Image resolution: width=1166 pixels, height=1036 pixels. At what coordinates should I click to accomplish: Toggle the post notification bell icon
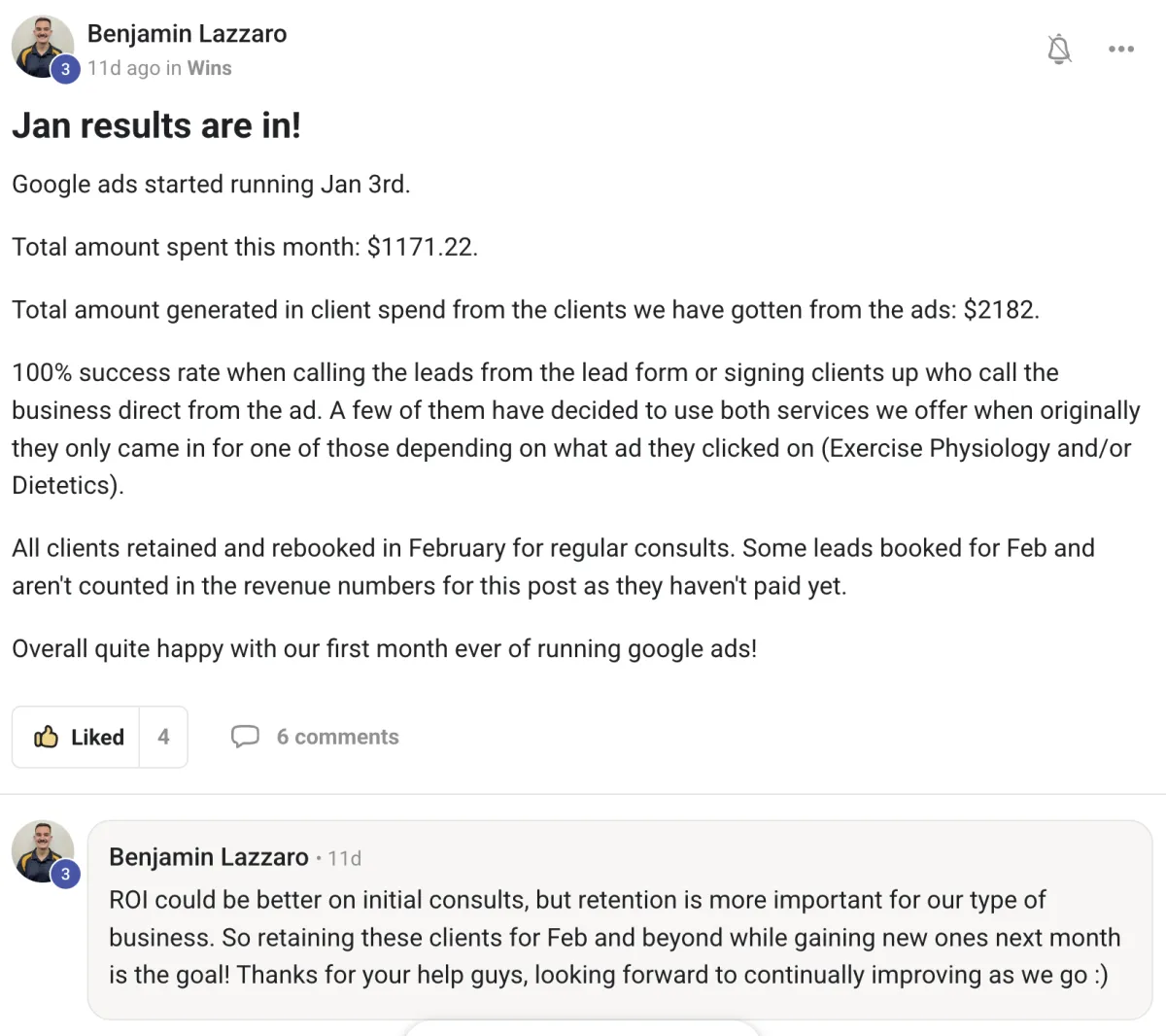coord(1059,49)
